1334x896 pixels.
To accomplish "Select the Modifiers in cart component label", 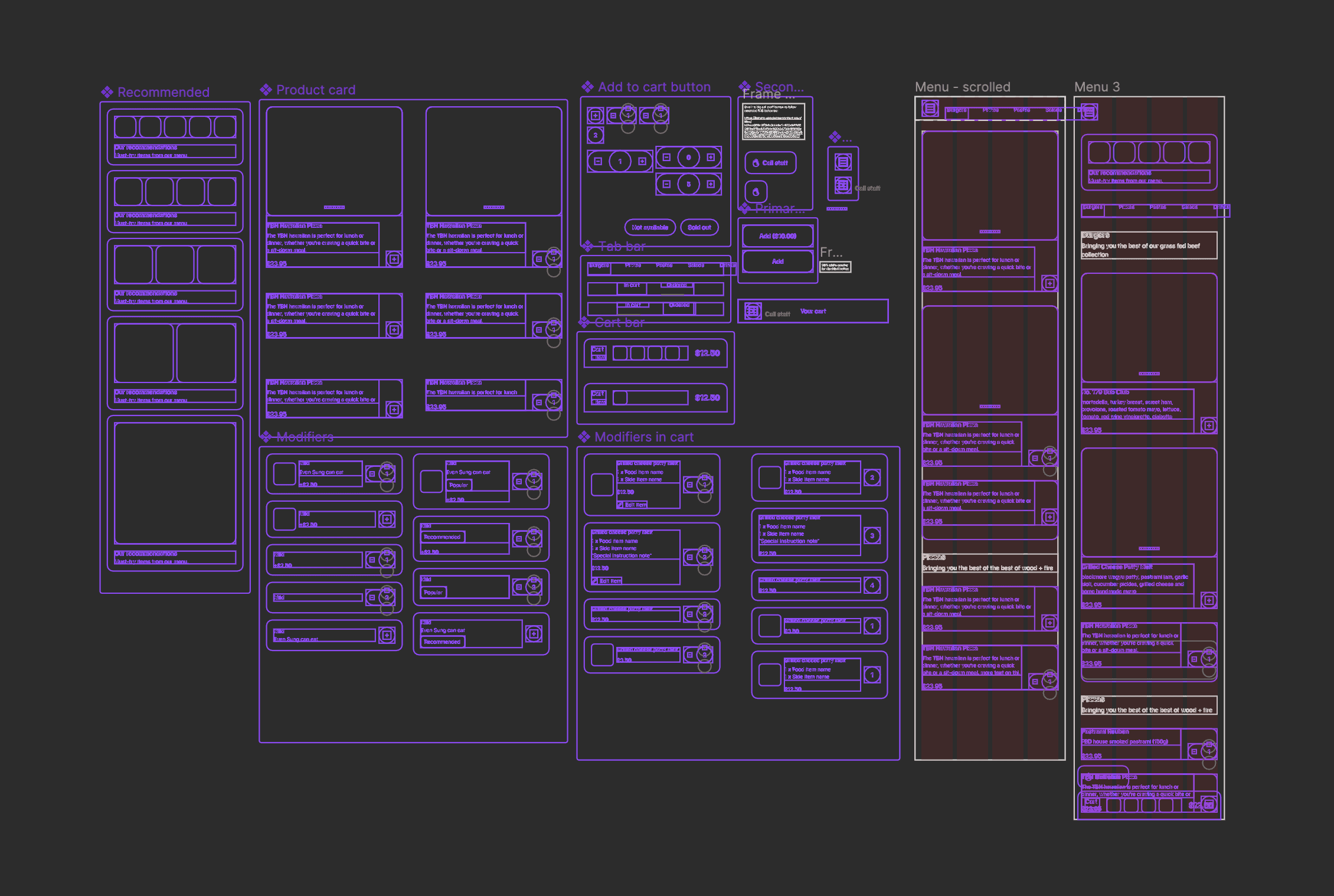I will [643, 437].
